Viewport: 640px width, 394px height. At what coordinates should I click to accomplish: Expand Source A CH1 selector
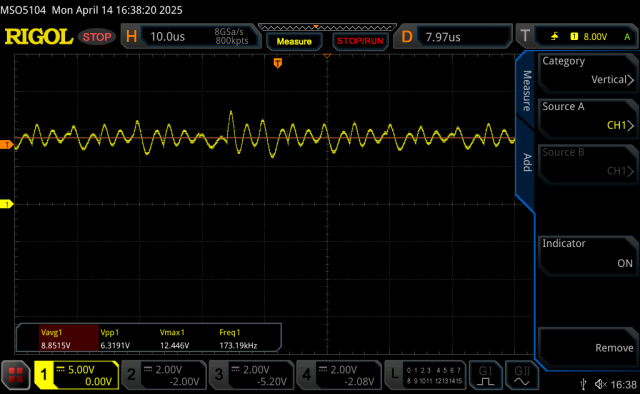pos(587,116)
